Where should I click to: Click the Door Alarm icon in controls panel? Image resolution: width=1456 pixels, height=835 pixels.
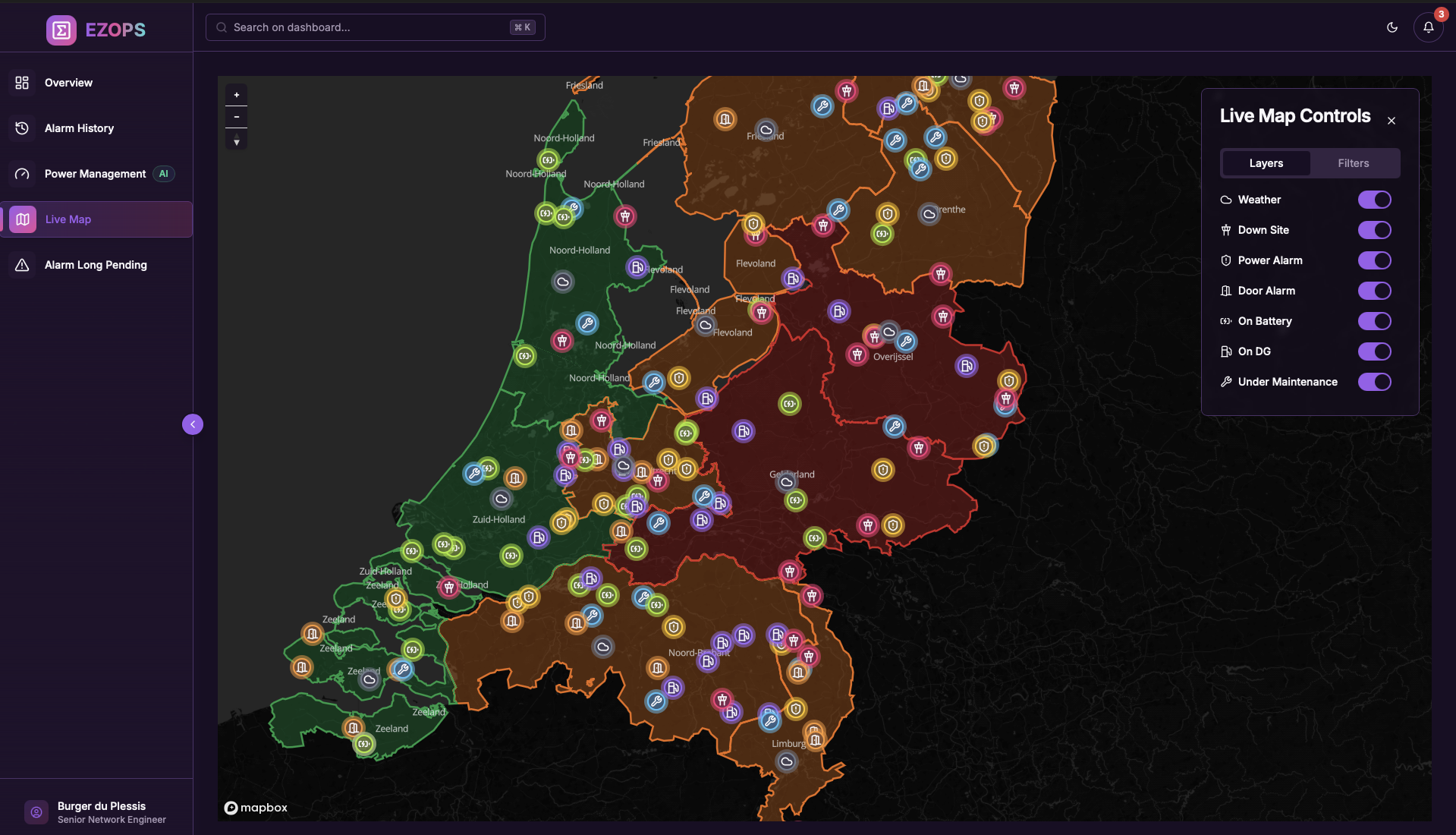tap(1226, 291)
